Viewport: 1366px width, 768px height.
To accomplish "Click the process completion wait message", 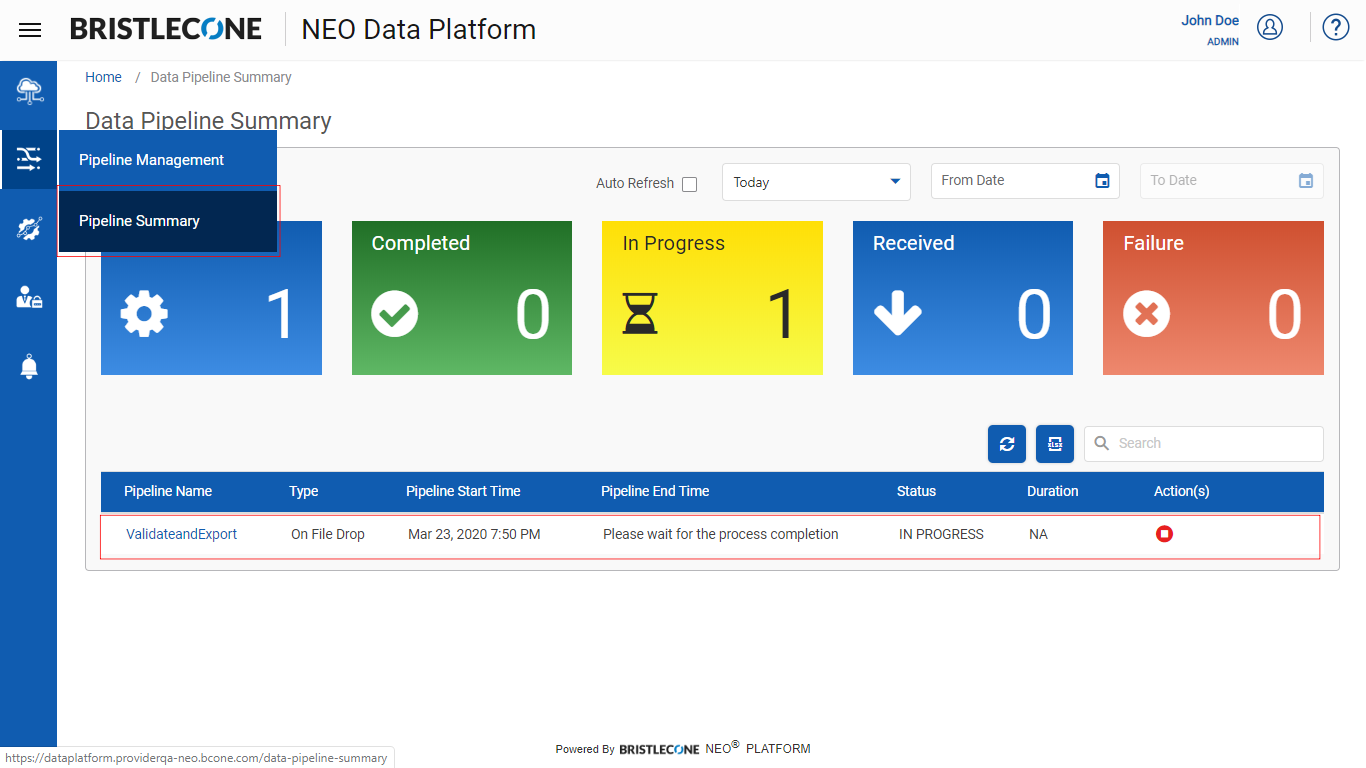I will tap(721, 534).
